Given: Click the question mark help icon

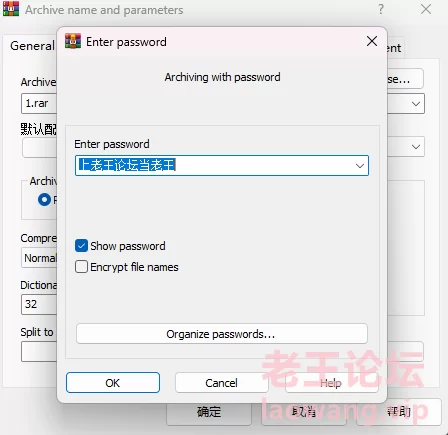Looking at the screenshot, I should (x=381, y=9).
